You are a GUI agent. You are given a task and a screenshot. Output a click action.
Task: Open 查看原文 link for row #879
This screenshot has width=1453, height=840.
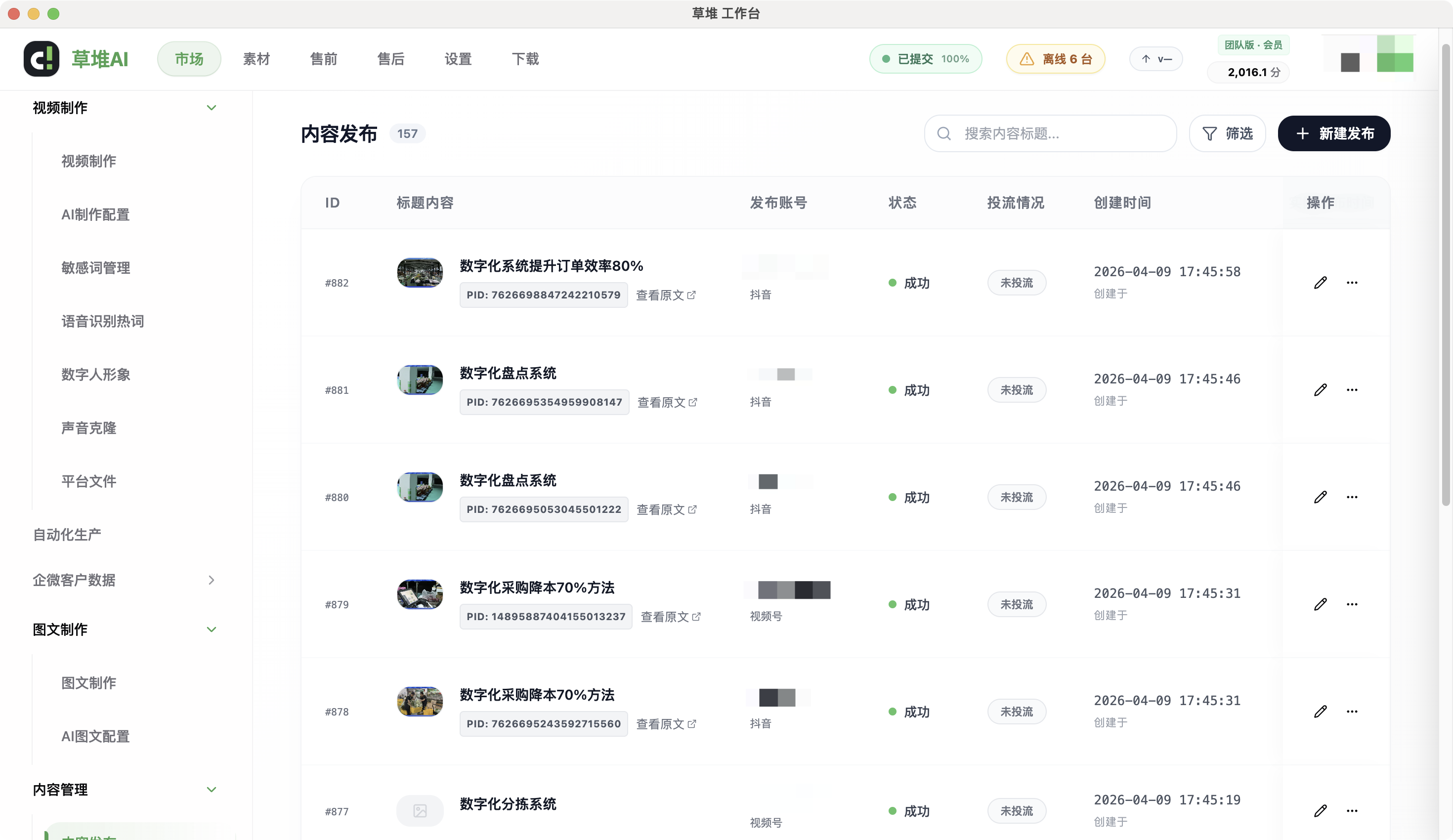pos(671,617)
